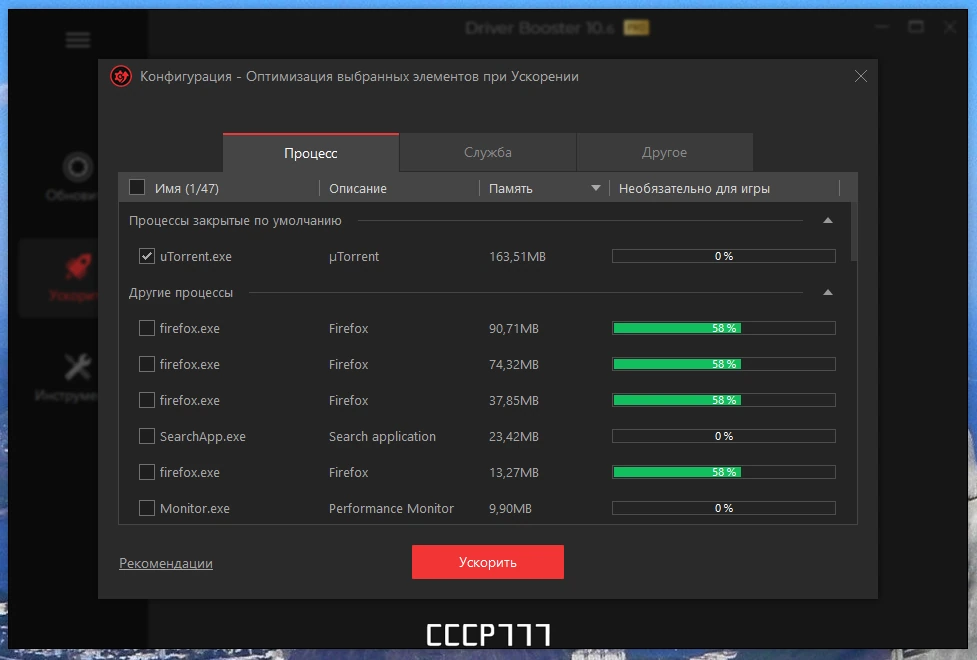Collapse the Процессы закрытые по умолчанию section
977x660 pixels.
point(827,221)
